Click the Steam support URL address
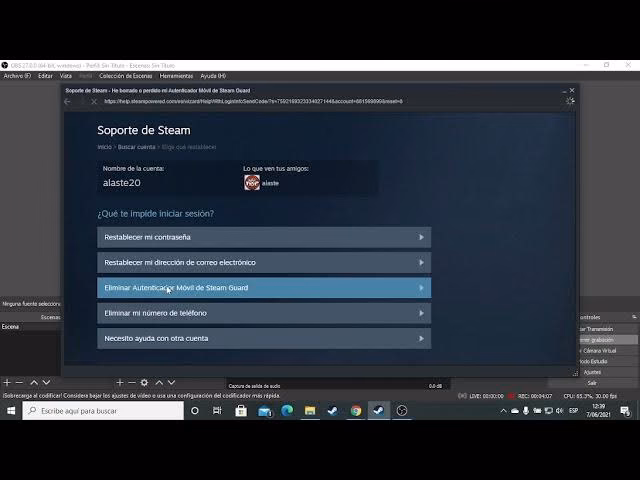640x480 pixels. click(x=253, y=101)
